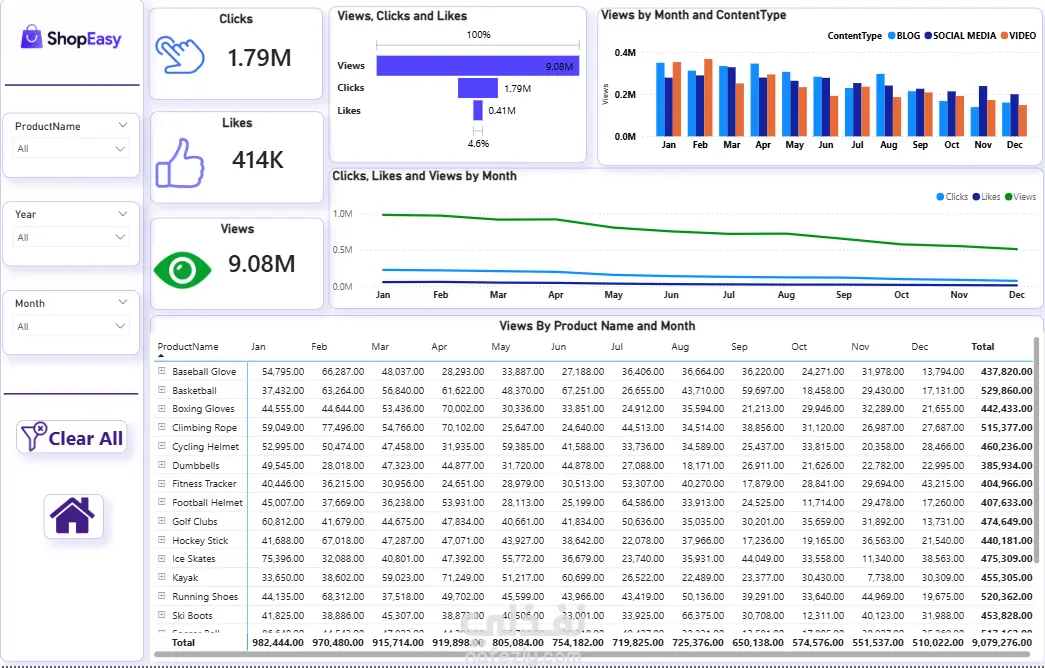The height and width of the screenshot is (668, 1045).
Task: Click the Home house icon
Action: click(x=73, y=516)
